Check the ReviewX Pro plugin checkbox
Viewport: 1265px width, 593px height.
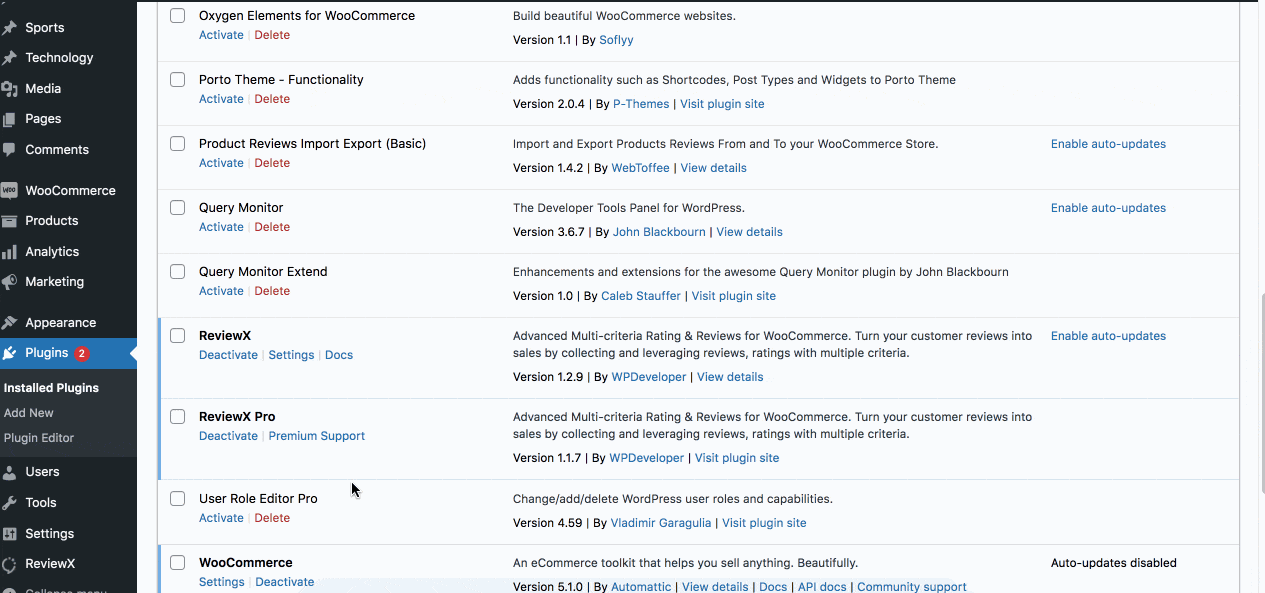point(178,417)
